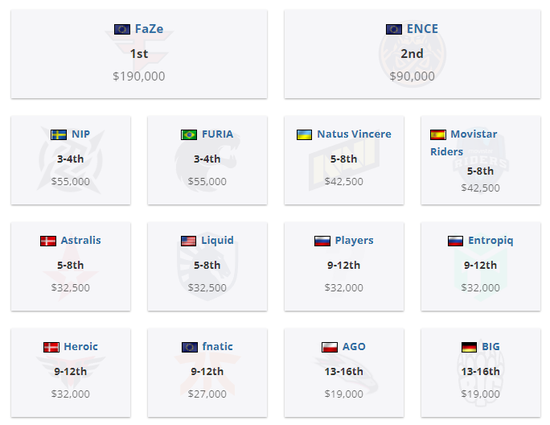Click the Spanish flag by Movistar Riders
Viewport: 550px width, 425px height.
coord(438,135)
